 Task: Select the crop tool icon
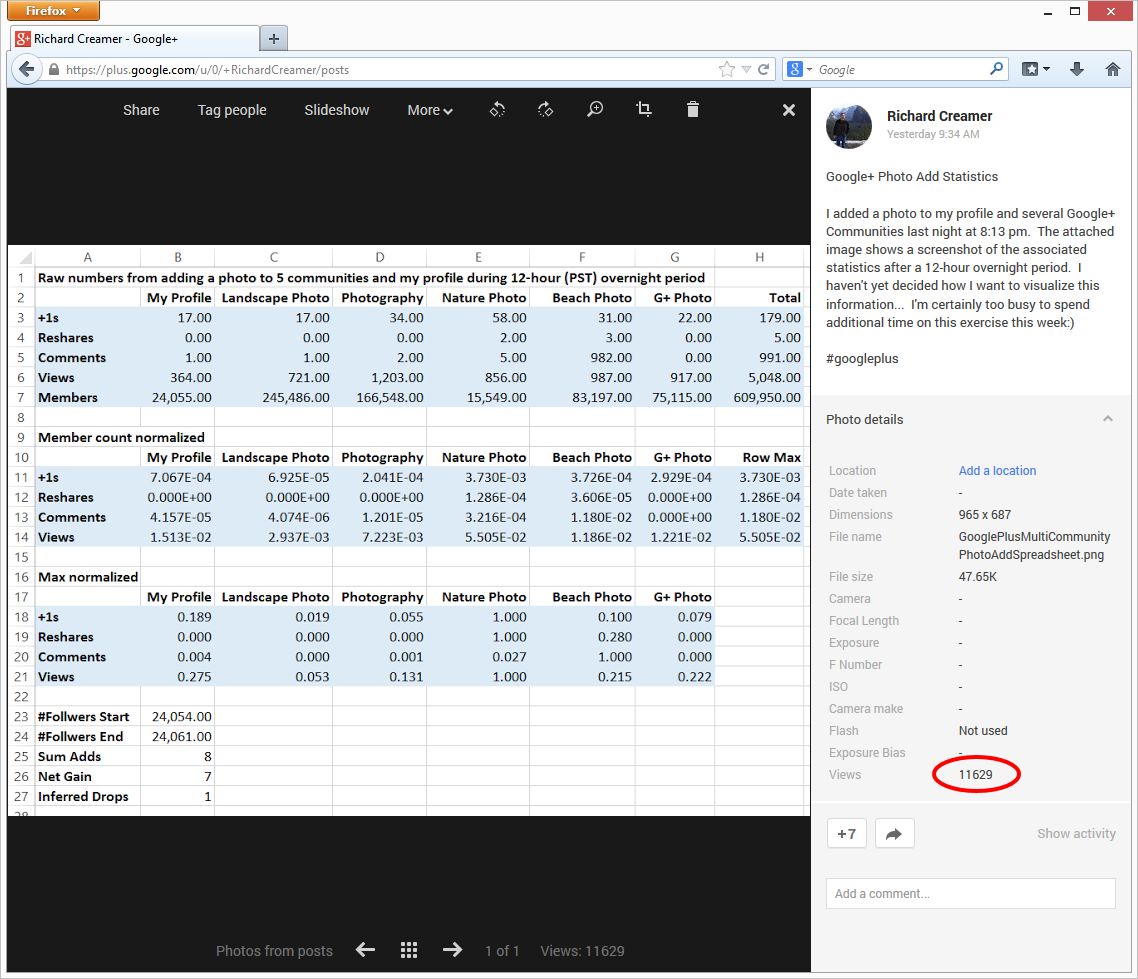(x=644, y=110)
